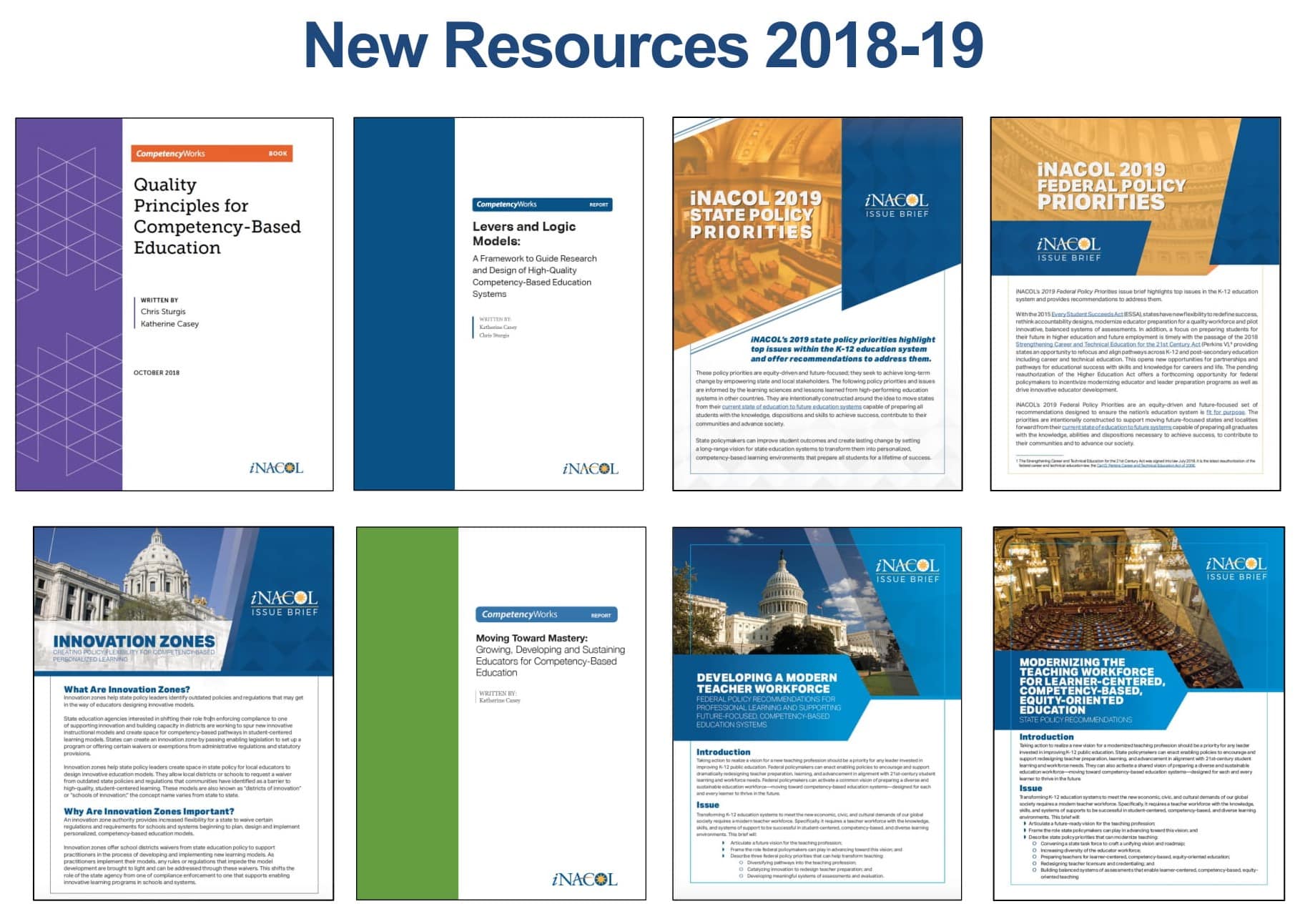Click 'What Are Innovation Zones?' heading
This screenshot has width=1300, height=924.
click(x=127, y=689)
